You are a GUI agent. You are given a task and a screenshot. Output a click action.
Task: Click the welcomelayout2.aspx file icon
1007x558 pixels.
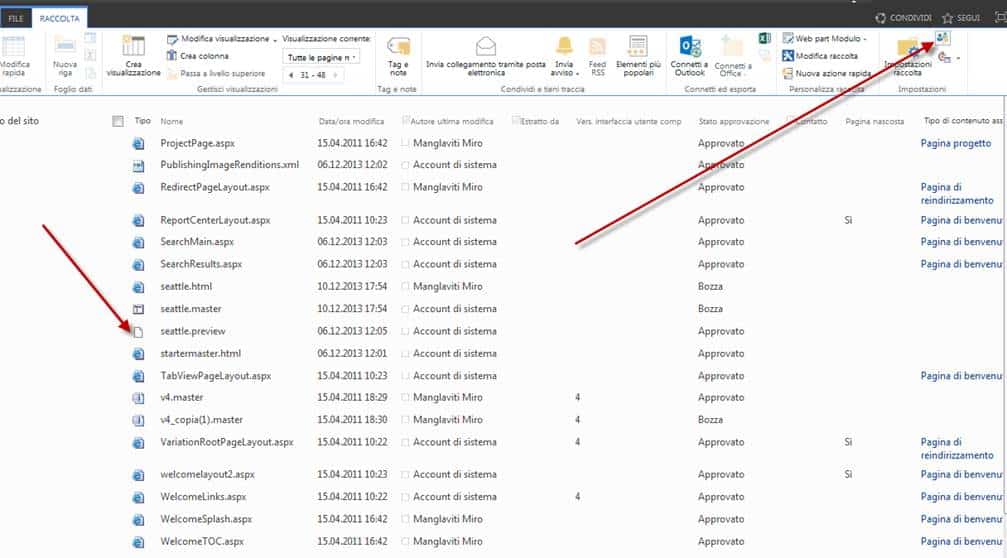(x=138, y=475)
